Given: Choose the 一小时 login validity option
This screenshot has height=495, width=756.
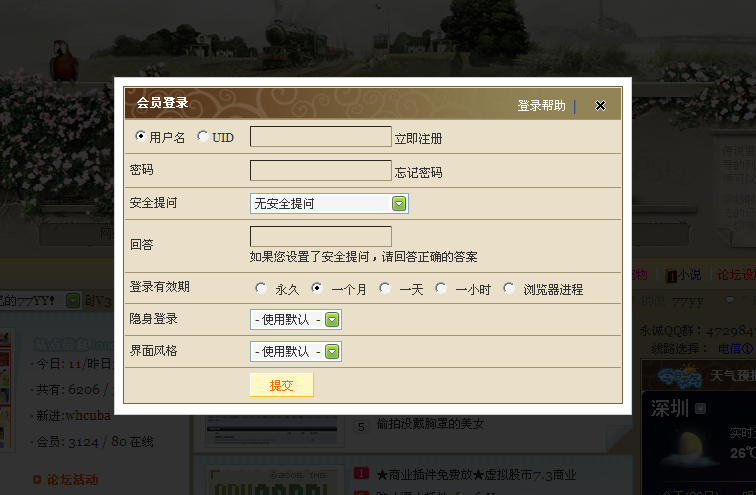Looking at the screenshot, I should tap(441, 288).
